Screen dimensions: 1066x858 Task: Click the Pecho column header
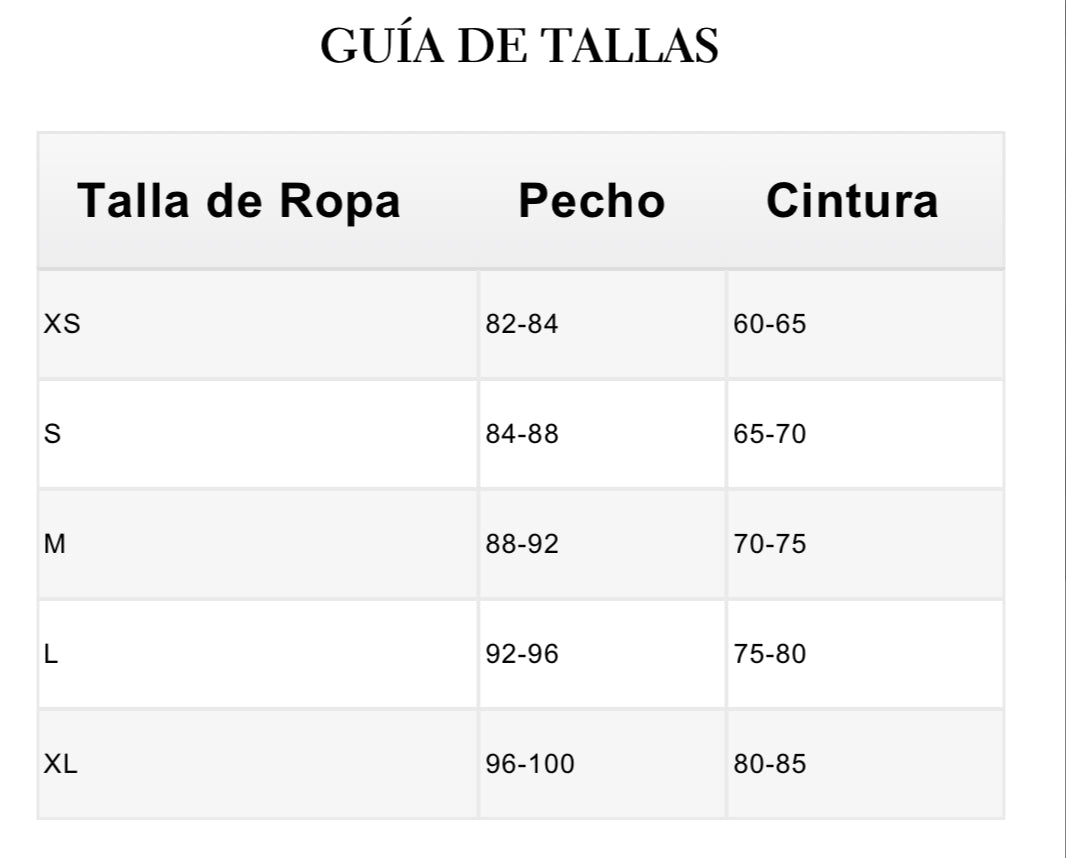click(x=591, y=201)
